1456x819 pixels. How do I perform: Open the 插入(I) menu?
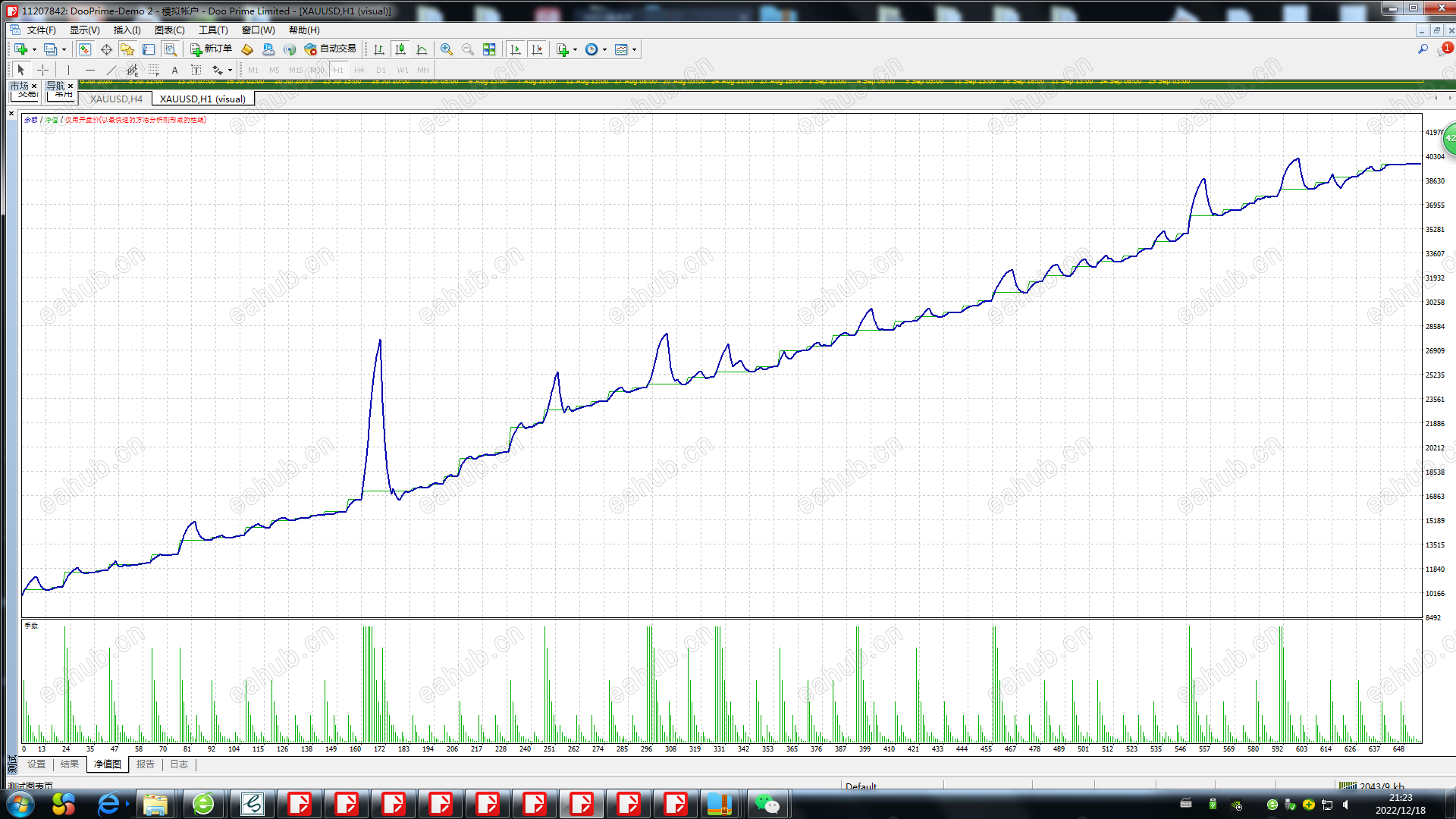[127, 30]
